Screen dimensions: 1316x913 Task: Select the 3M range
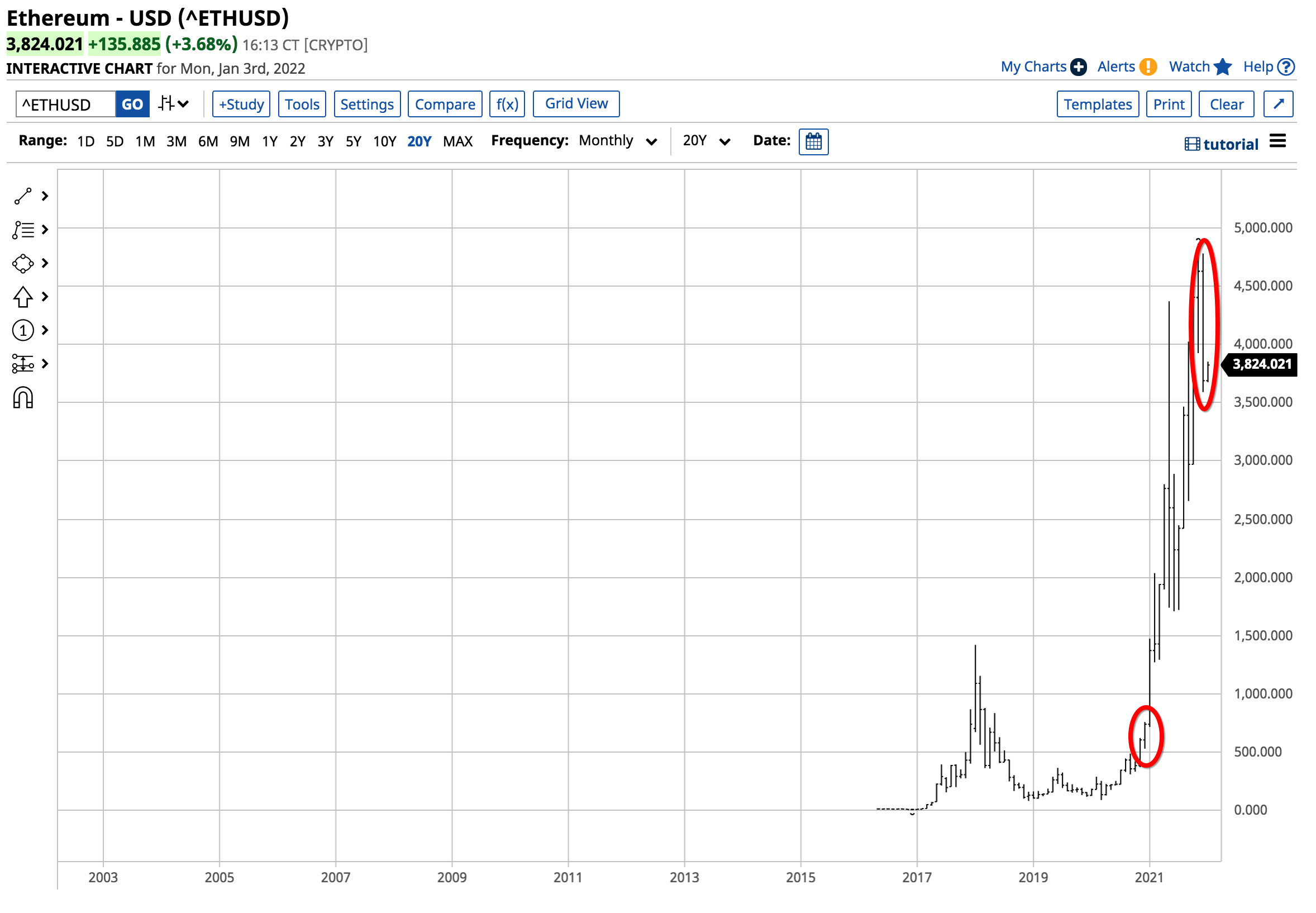177,141
